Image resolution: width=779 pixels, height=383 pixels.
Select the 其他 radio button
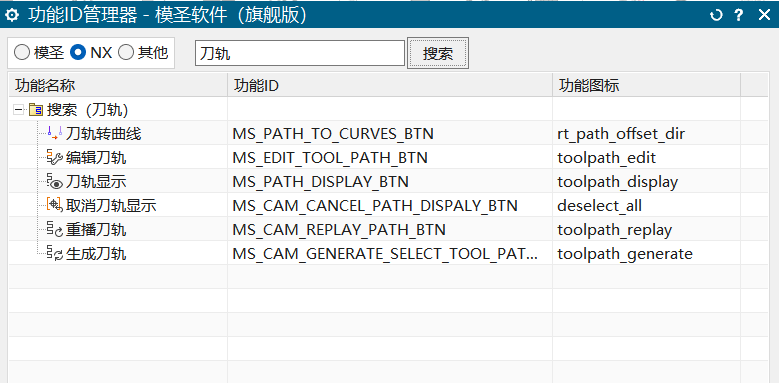tap(126, 52)
